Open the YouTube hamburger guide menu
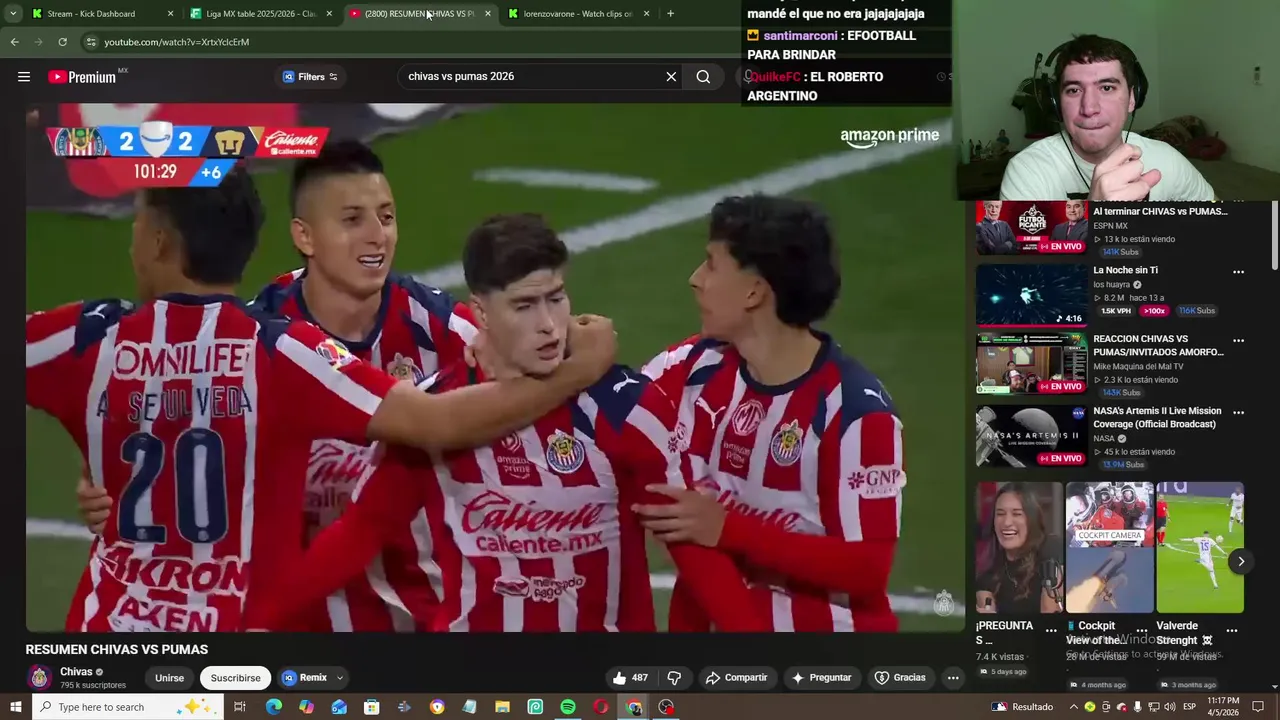 pos(24,77)
